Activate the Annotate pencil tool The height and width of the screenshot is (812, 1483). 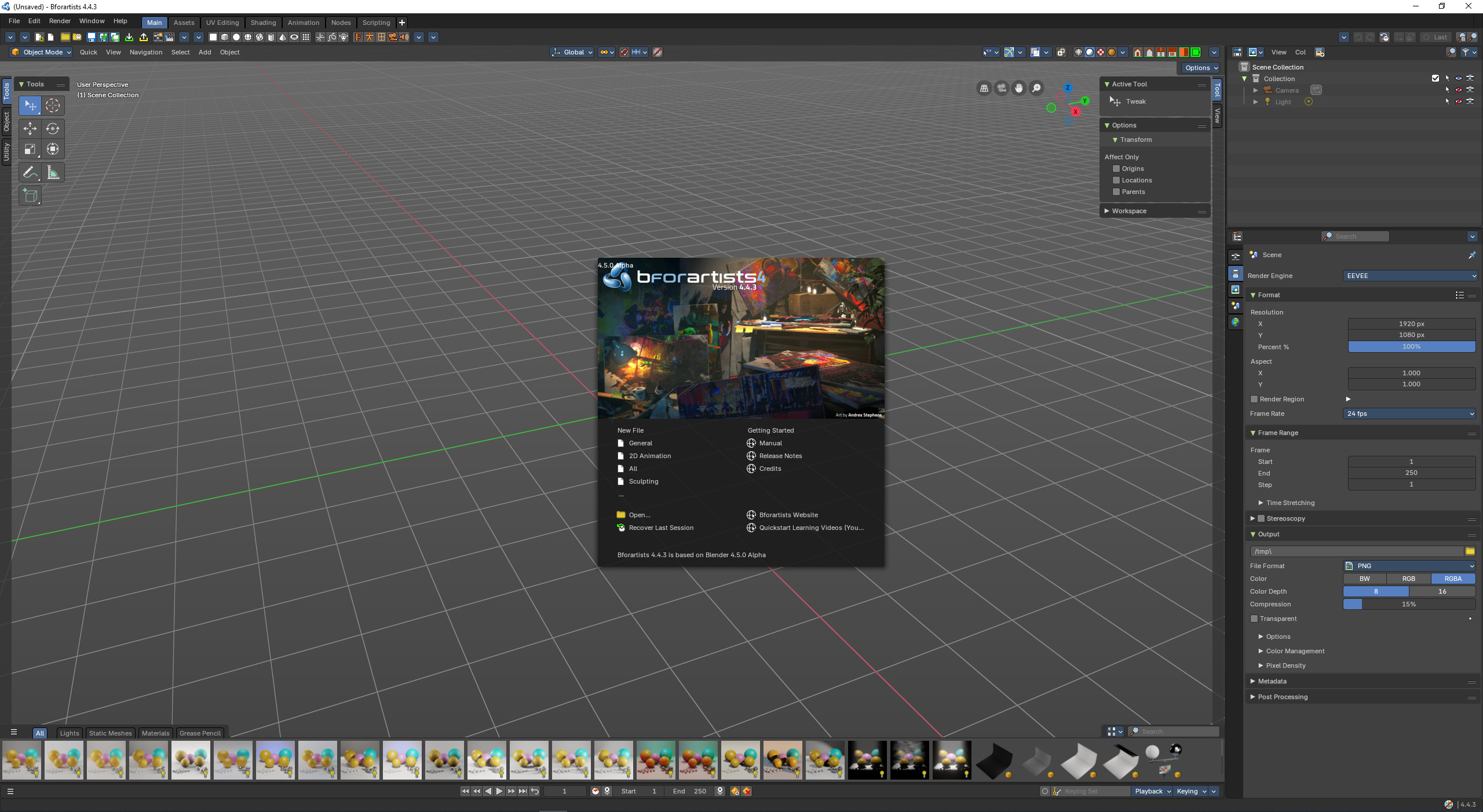(30, 173)
